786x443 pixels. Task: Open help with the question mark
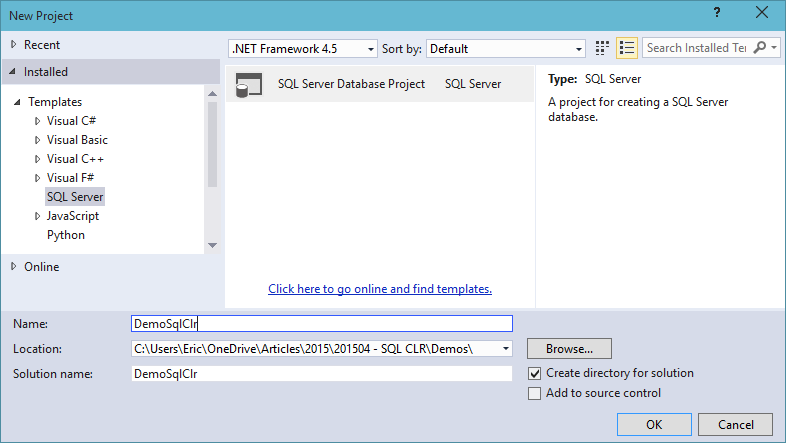click(717, 13)
